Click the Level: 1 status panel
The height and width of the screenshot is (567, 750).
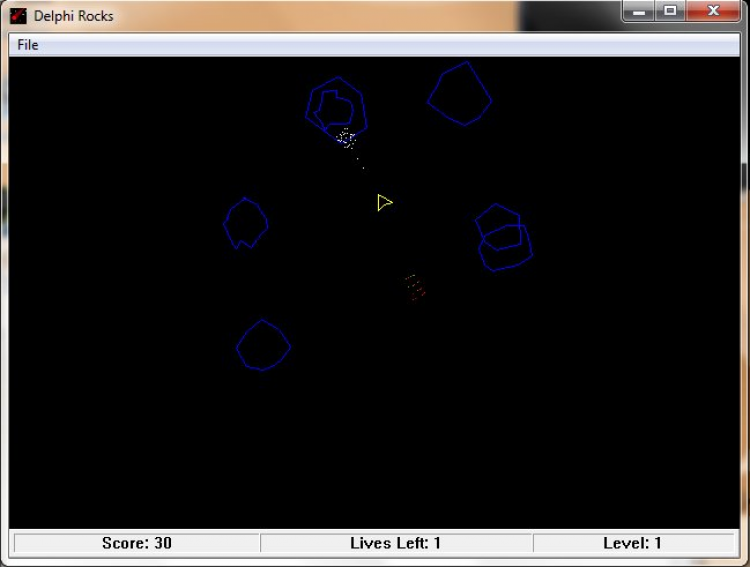point(633,543)
